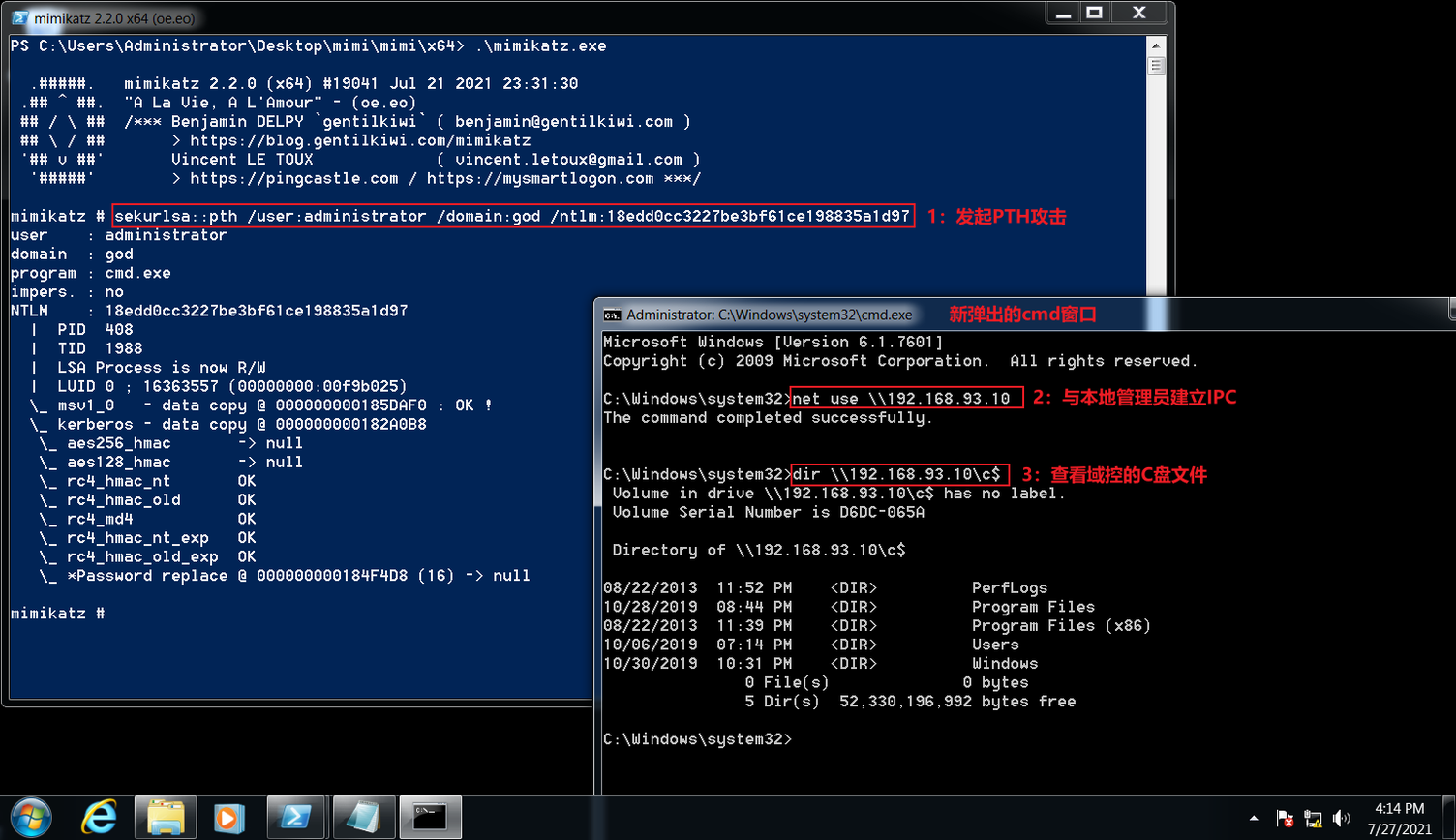
Task: Click the 'vincent.letoux@gmail.com' text
Action: [x=568, y=160]
